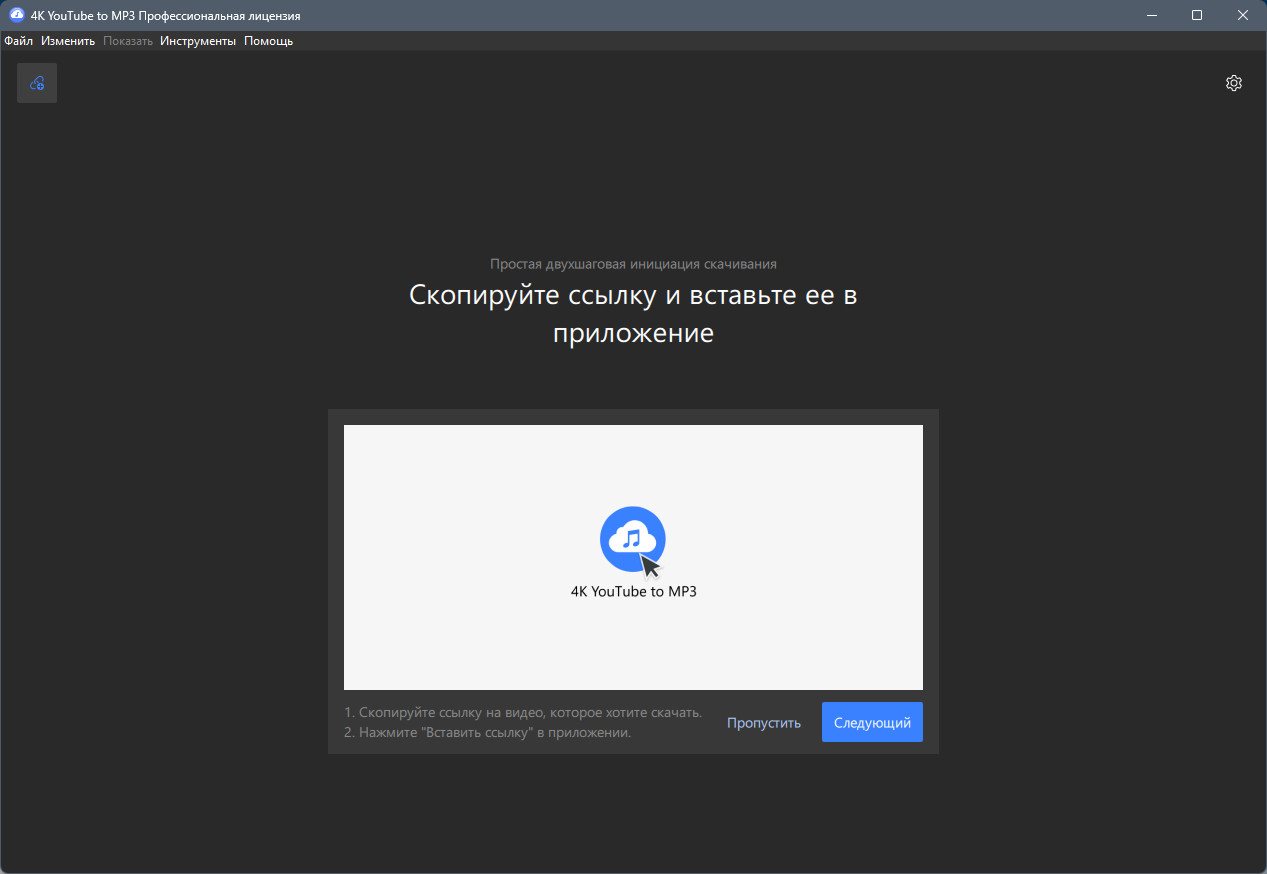The height and width of the screenshot is (874, 1267).
Task: Maximize the application window
Action: coord(1197,15)
